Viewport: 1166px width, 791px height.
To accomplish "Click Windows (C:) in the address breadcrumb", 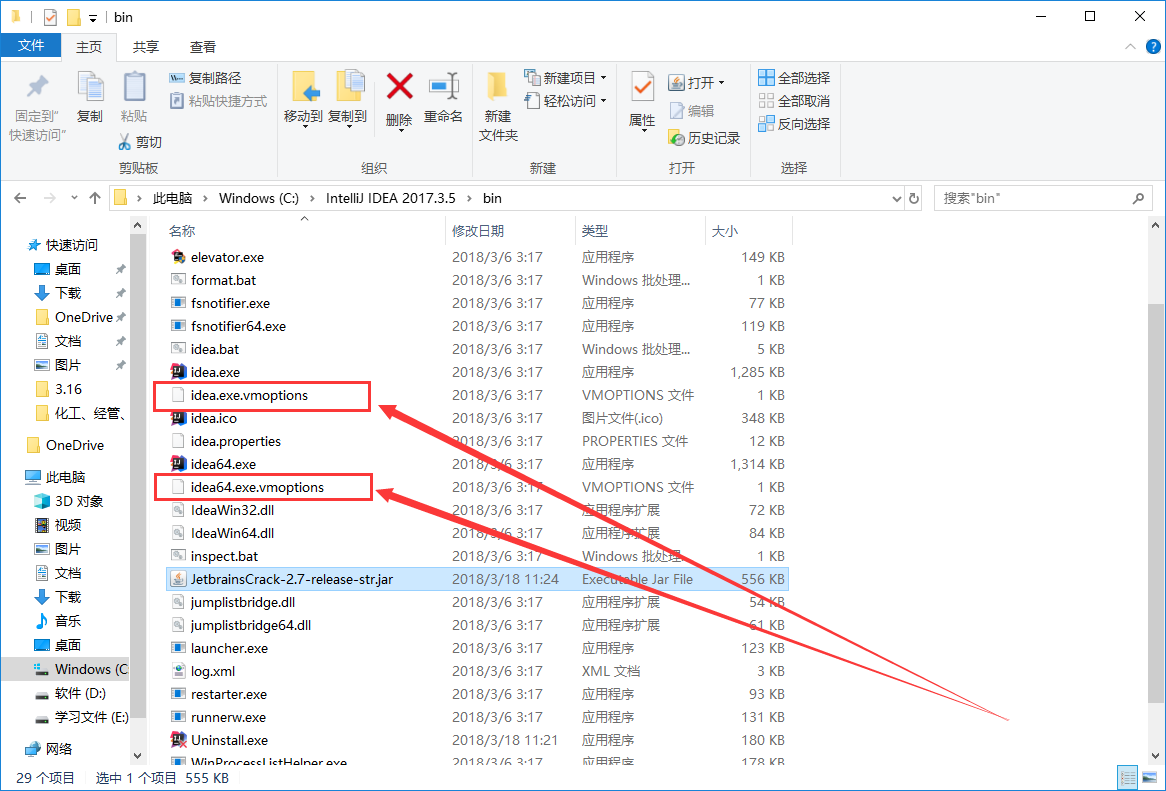I will (259, 198).
